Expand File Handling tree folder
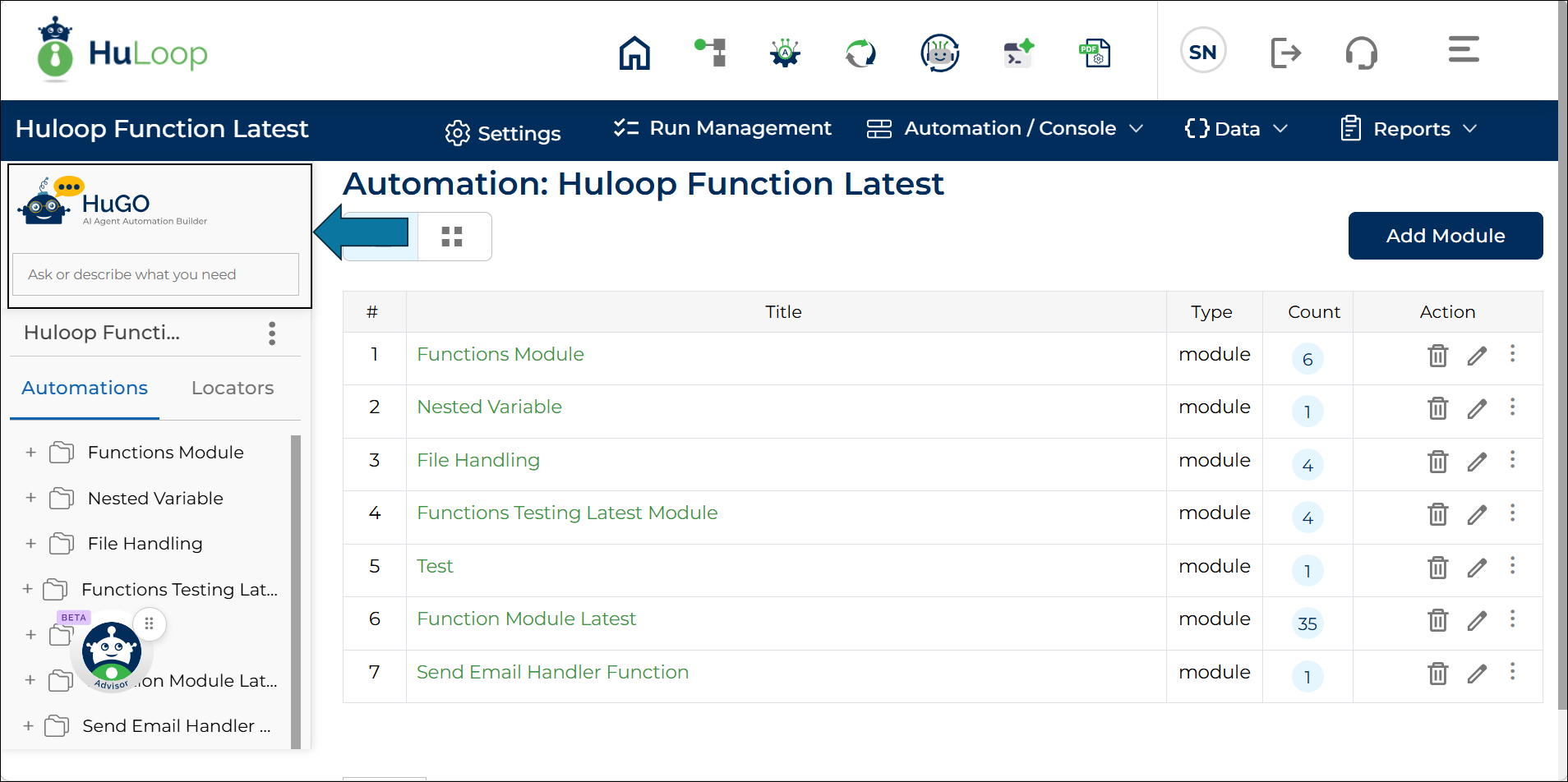The image size is (1568, 782). [x=30, y=543]
